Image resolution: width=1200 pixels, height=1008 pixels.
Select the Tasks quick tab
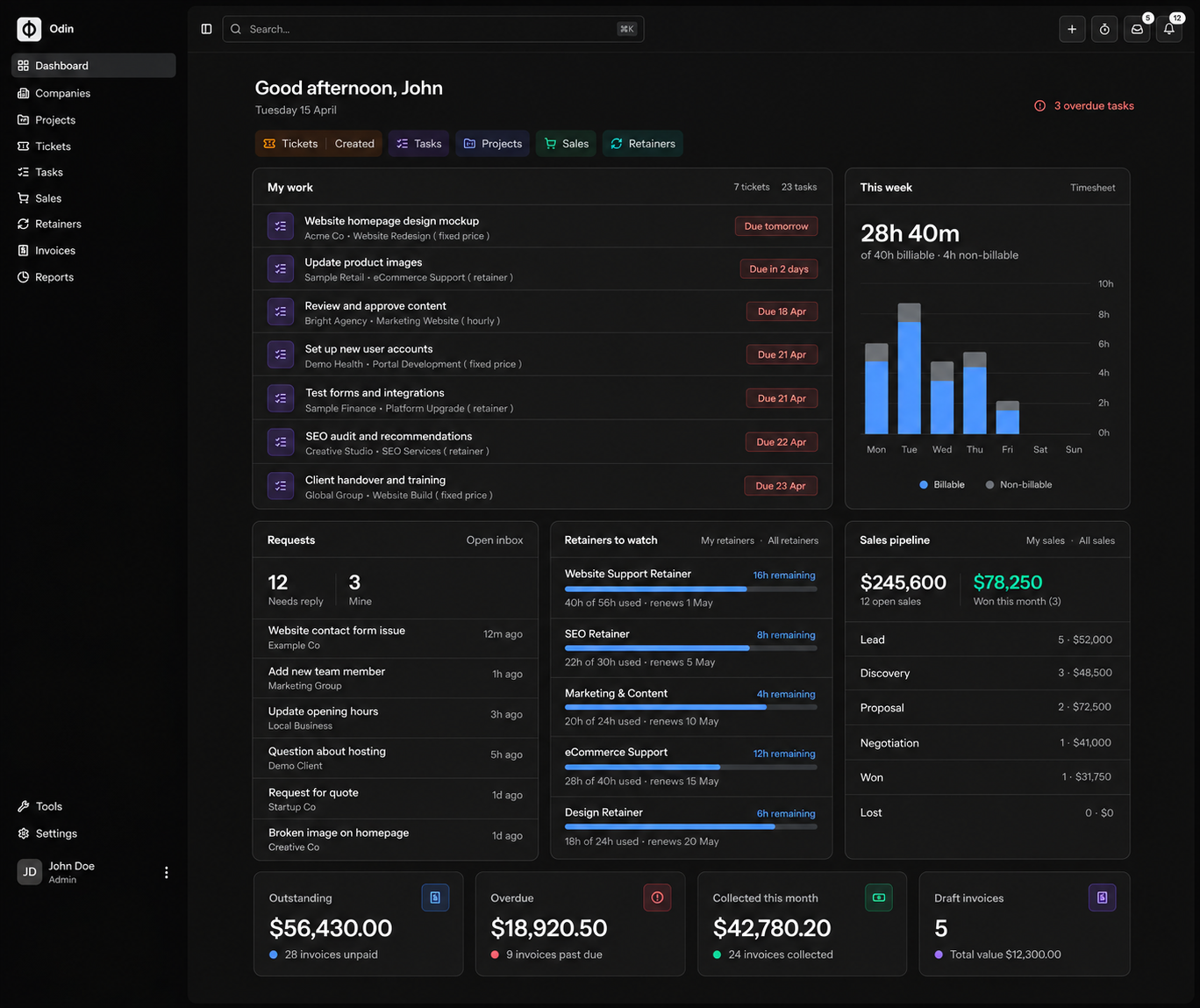[x=418, y=144]
